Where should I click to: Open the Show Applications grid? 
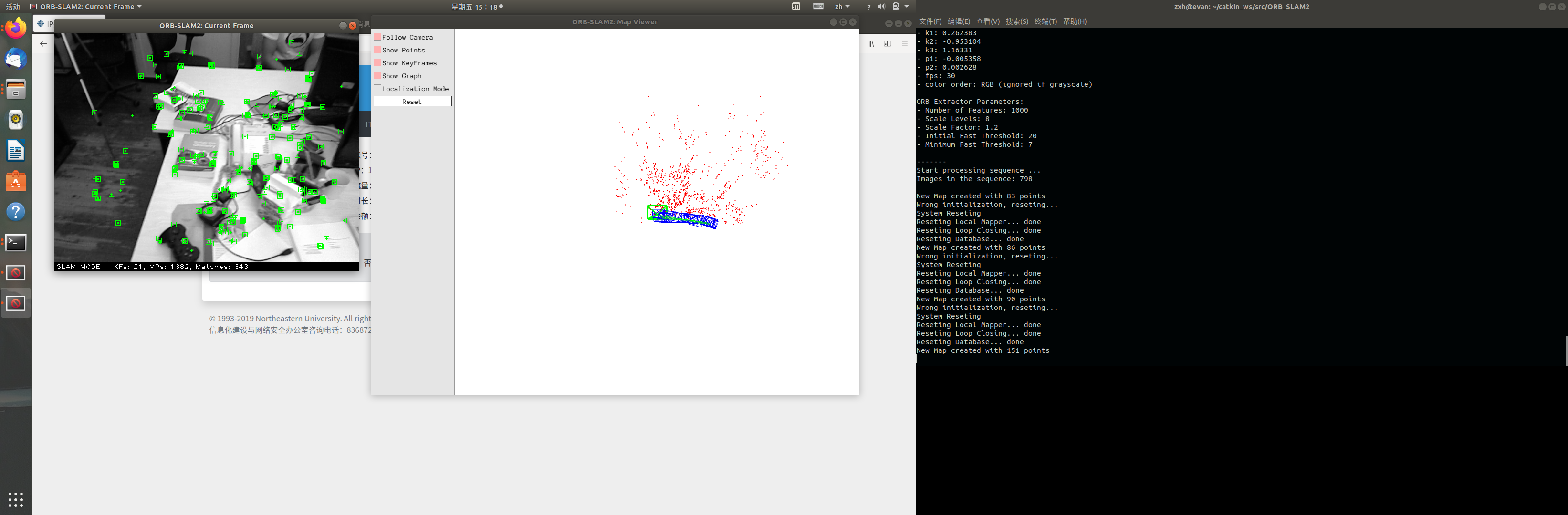(15, 500)
